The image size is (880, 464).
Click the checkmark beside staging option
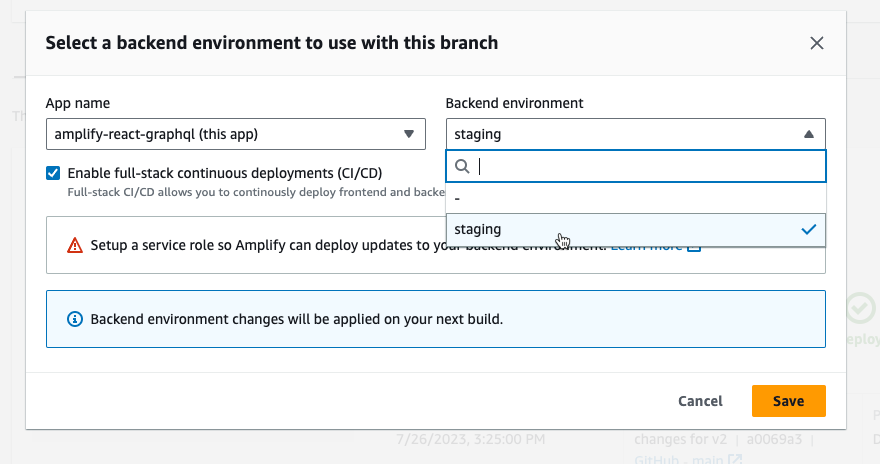(x=809, y=230)
